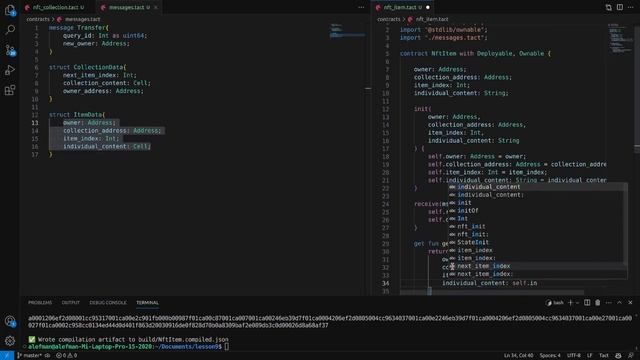Open the Run and Debug view

coord(10,70)
